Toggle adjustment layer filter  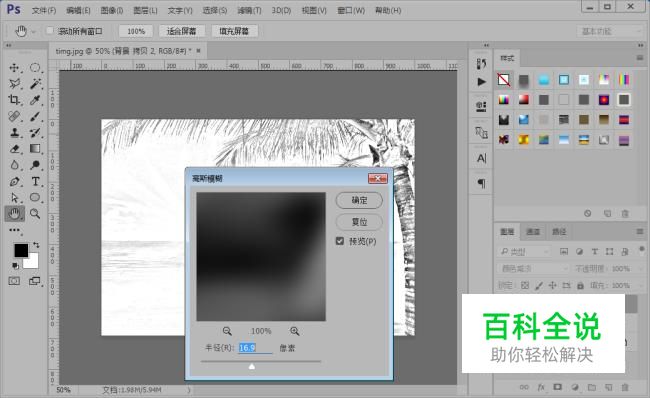point(580,252)
